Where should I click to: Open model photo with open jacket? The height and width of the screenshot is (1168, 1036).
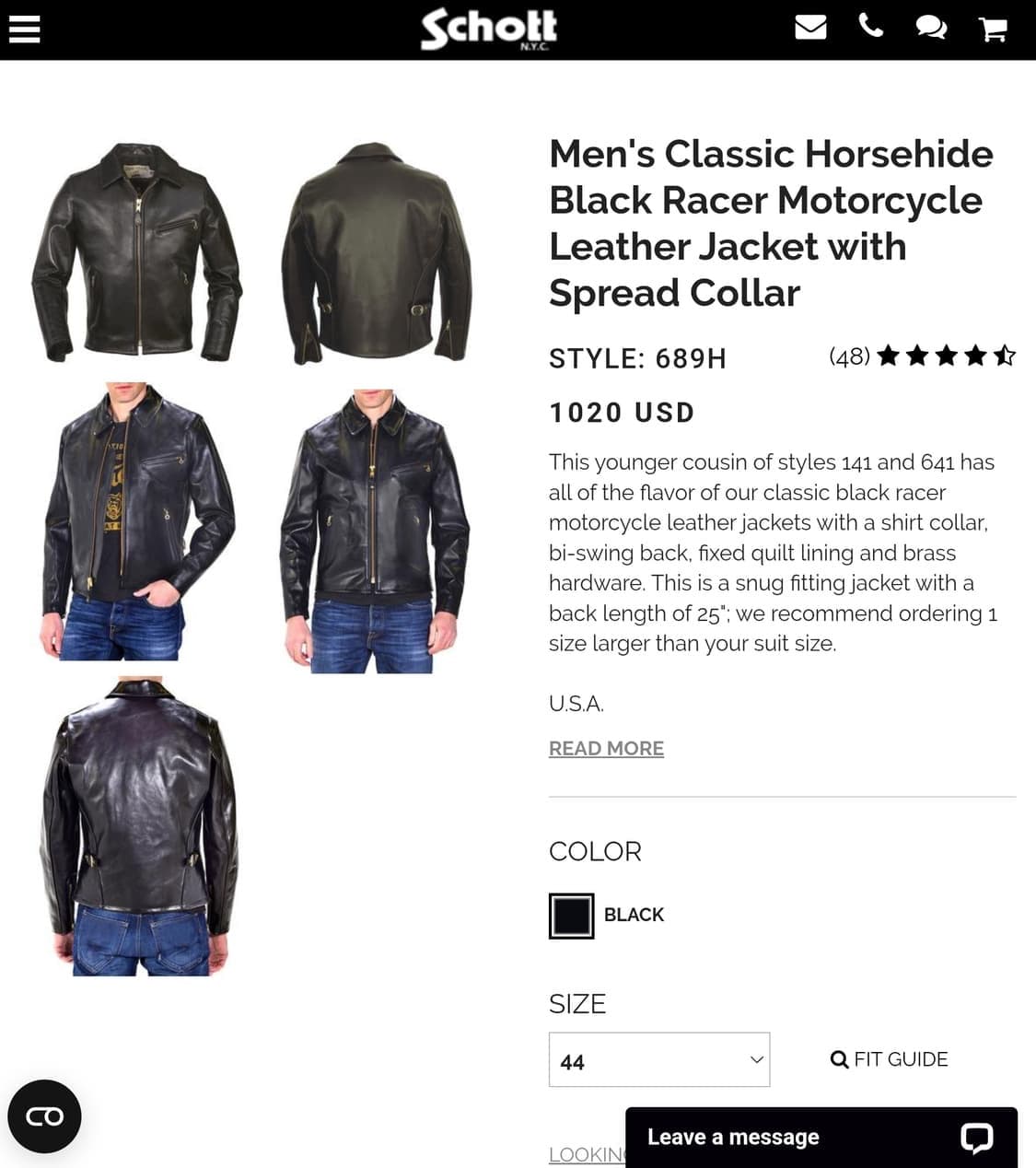pos(136,521)
